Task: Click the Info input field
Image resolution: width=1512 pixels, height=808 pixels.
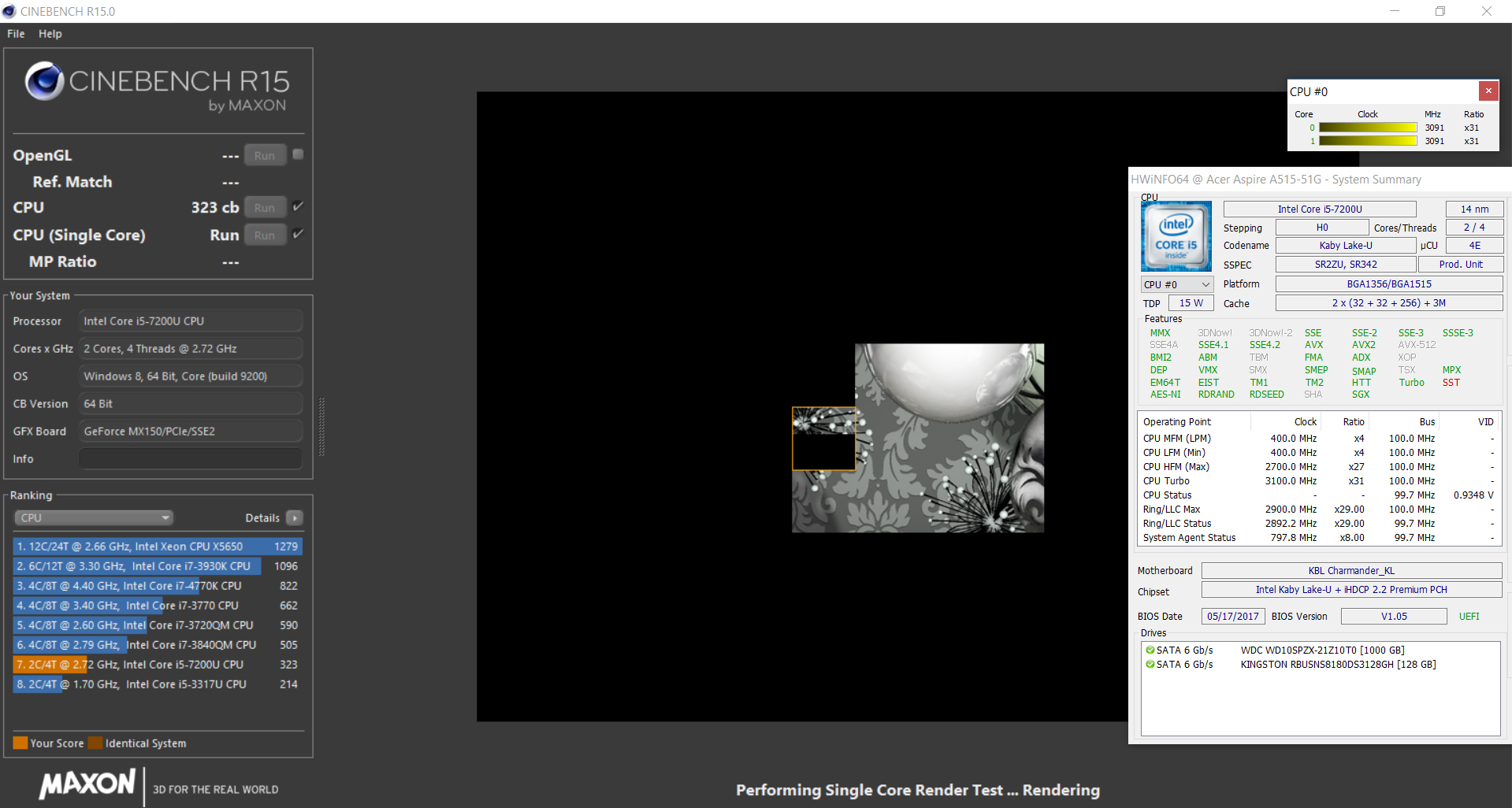Action: [x=191, y=458]
